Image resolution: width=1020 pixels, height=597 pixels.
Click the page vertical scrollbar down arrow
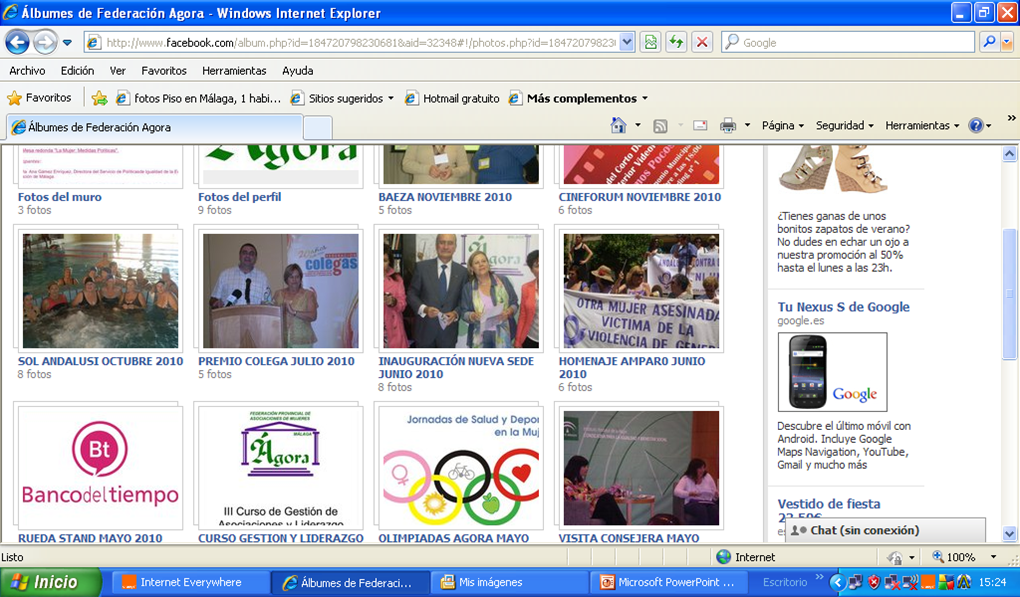1009,534
